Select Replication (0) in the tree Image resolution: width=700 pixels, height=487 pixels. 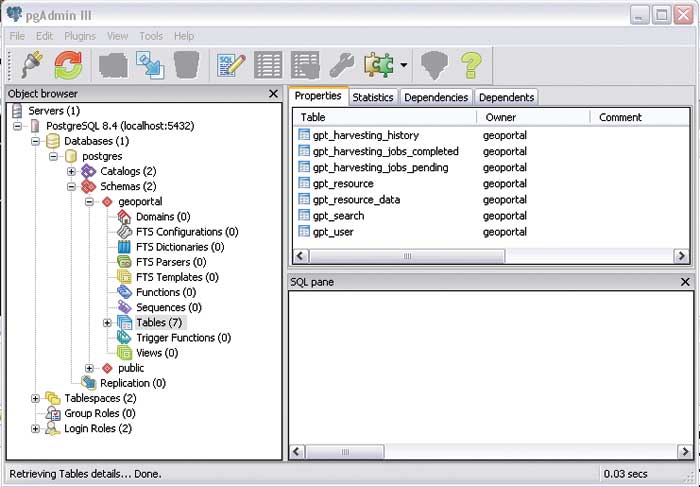click(x=133, y=383)
